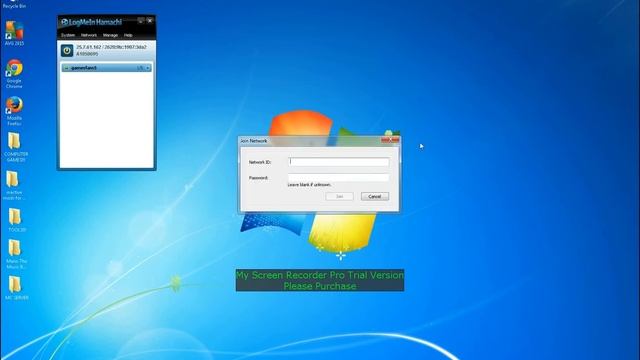Select the gamesfan network row label

coord(84,68)
